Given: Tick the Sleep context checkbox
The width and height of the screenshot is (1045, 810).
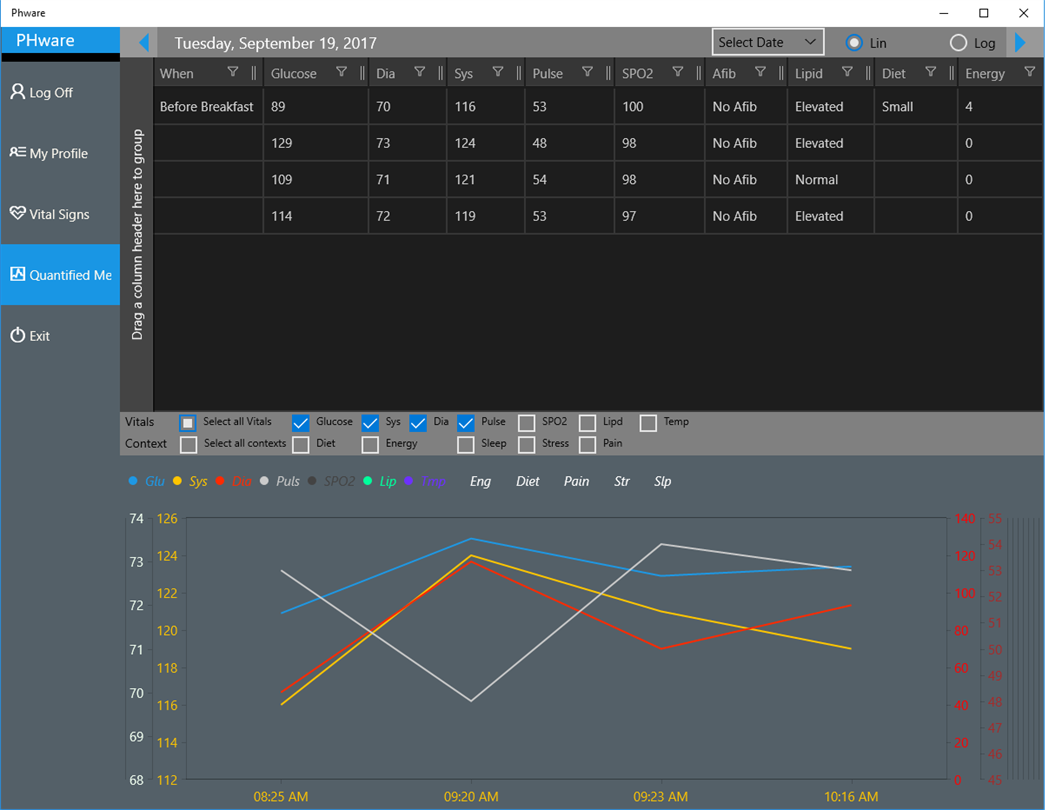Looking at the screenshot, I should [x=466, y=444].
